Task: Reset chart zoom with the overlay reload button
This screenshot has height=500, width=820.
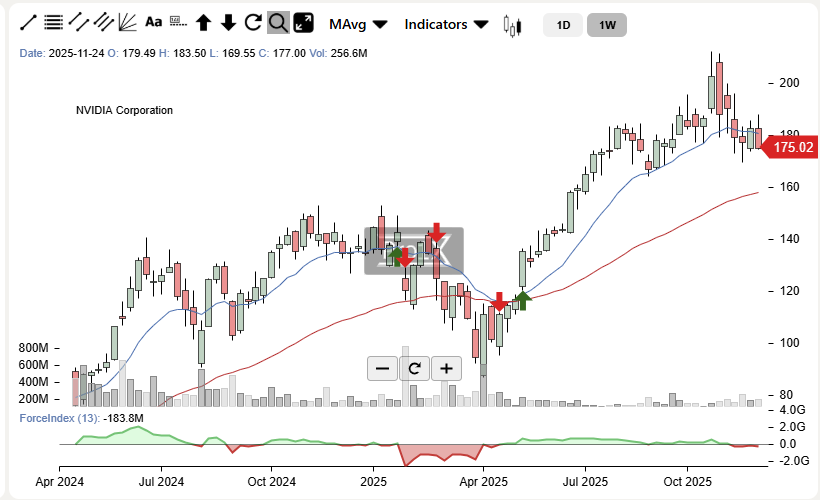Action: 414,368
